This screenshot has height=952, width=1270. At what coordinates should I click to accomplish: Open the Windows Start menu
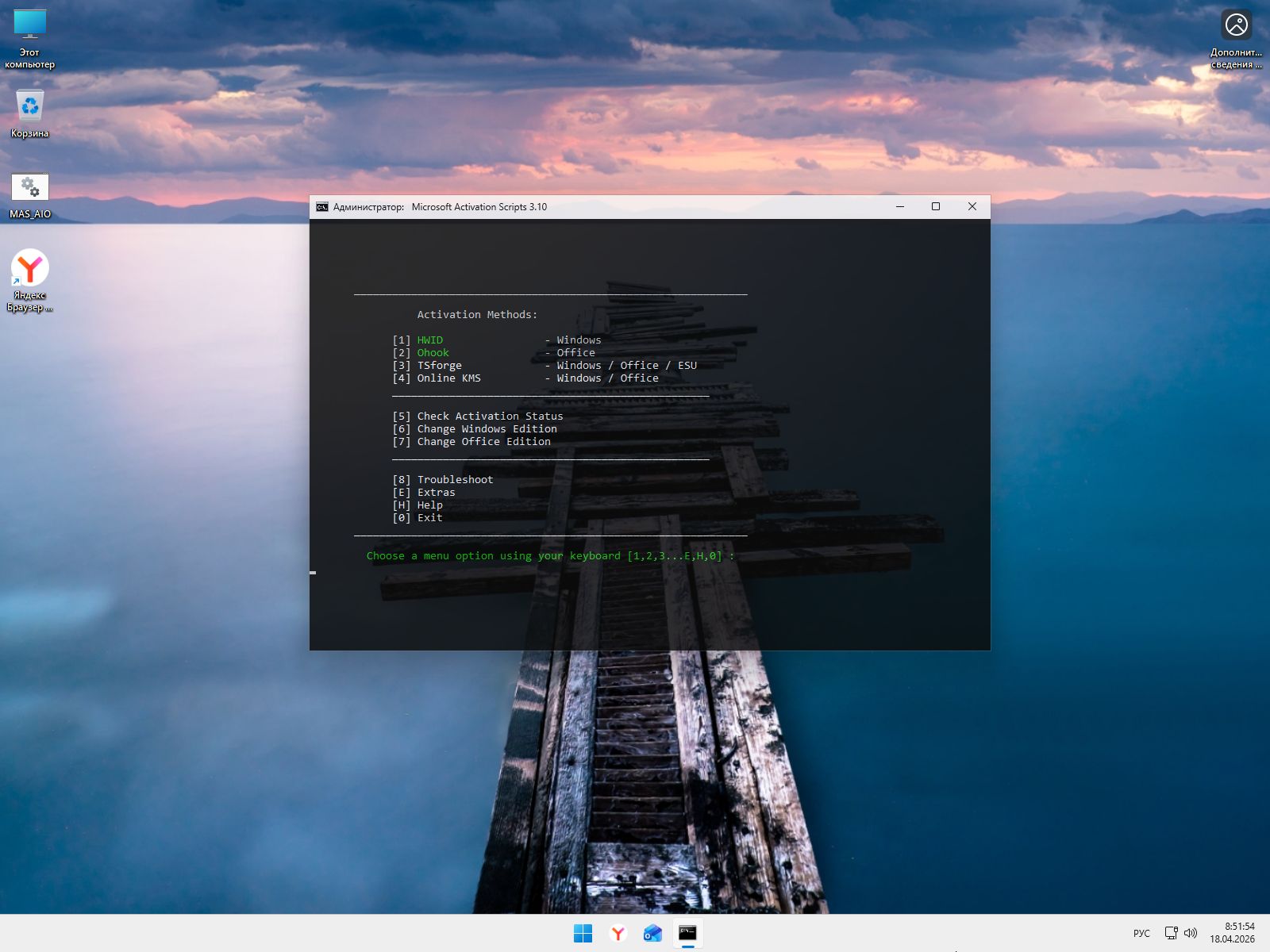click(x=583, y=934)
